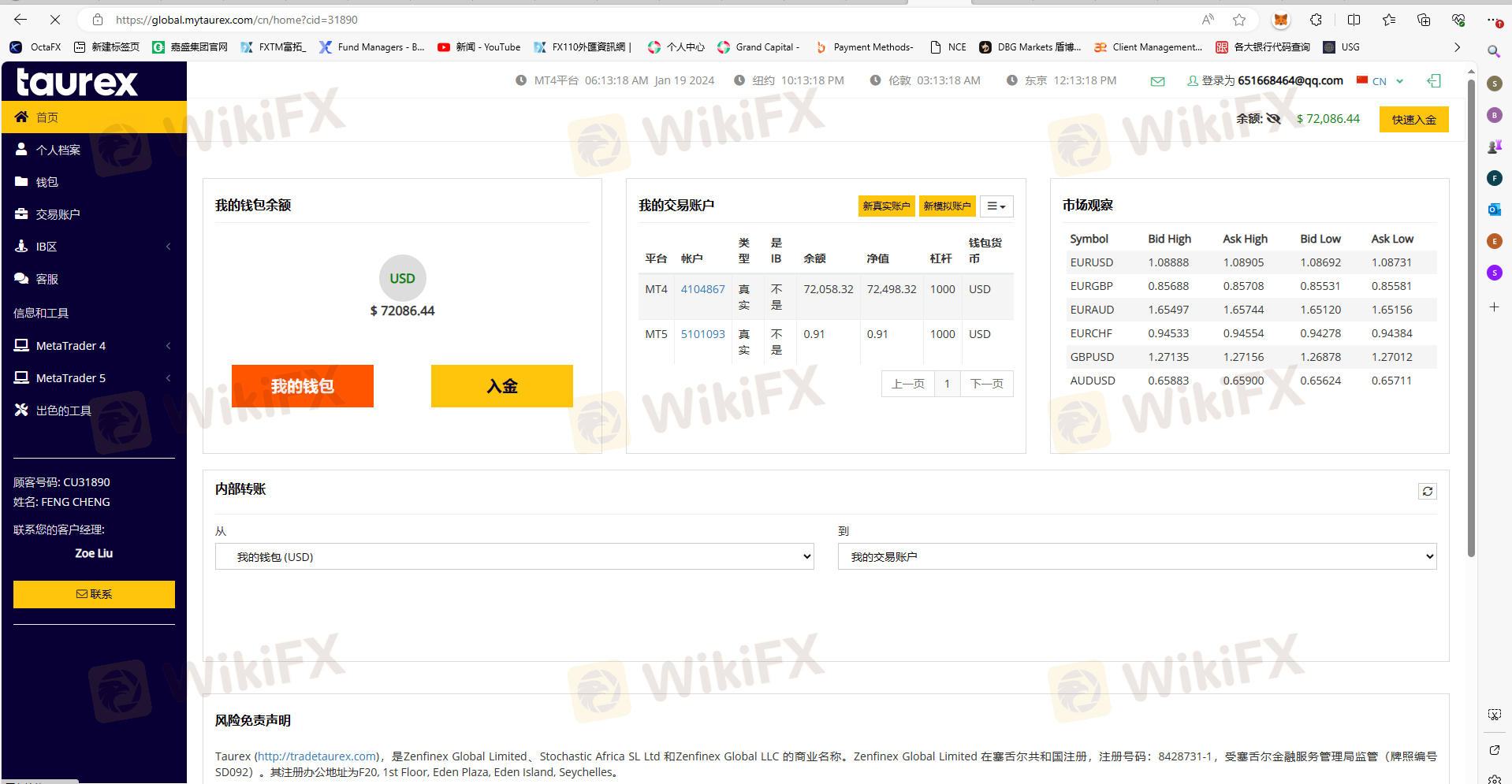Screen dimensions: 1512x784
Task: Toggle browser split screen icon
Action: tap(1354, 20)
